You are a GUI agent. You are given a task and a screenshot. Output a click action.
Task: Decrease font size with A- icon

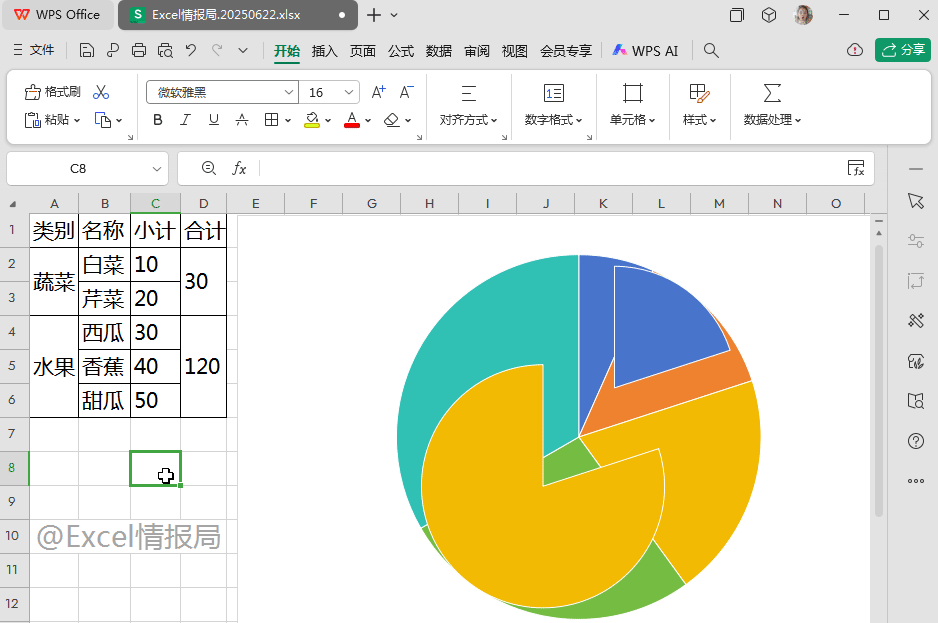click(407, 92)
